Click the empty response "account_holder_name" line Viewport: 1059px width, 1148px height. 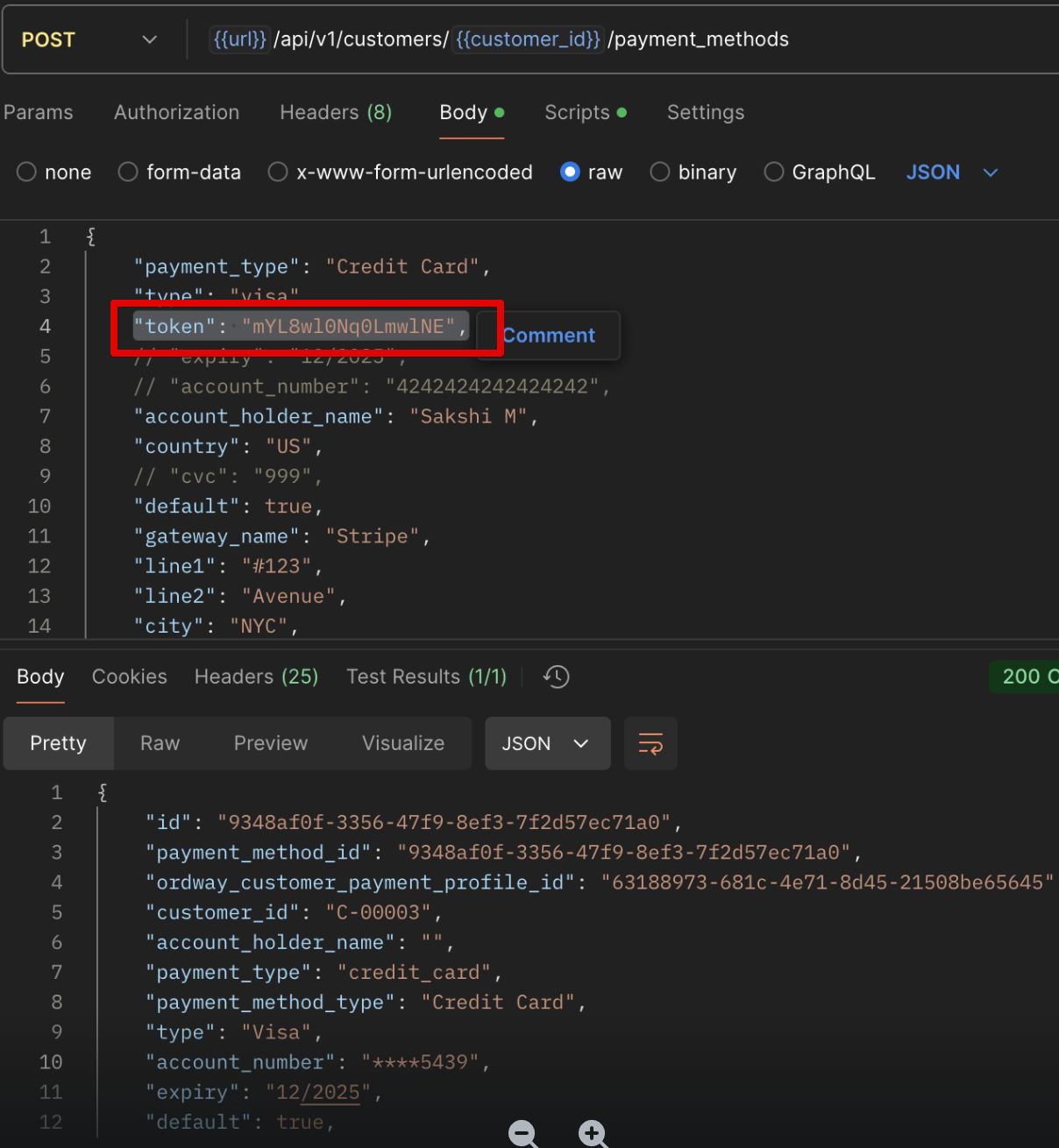[301, 942]
